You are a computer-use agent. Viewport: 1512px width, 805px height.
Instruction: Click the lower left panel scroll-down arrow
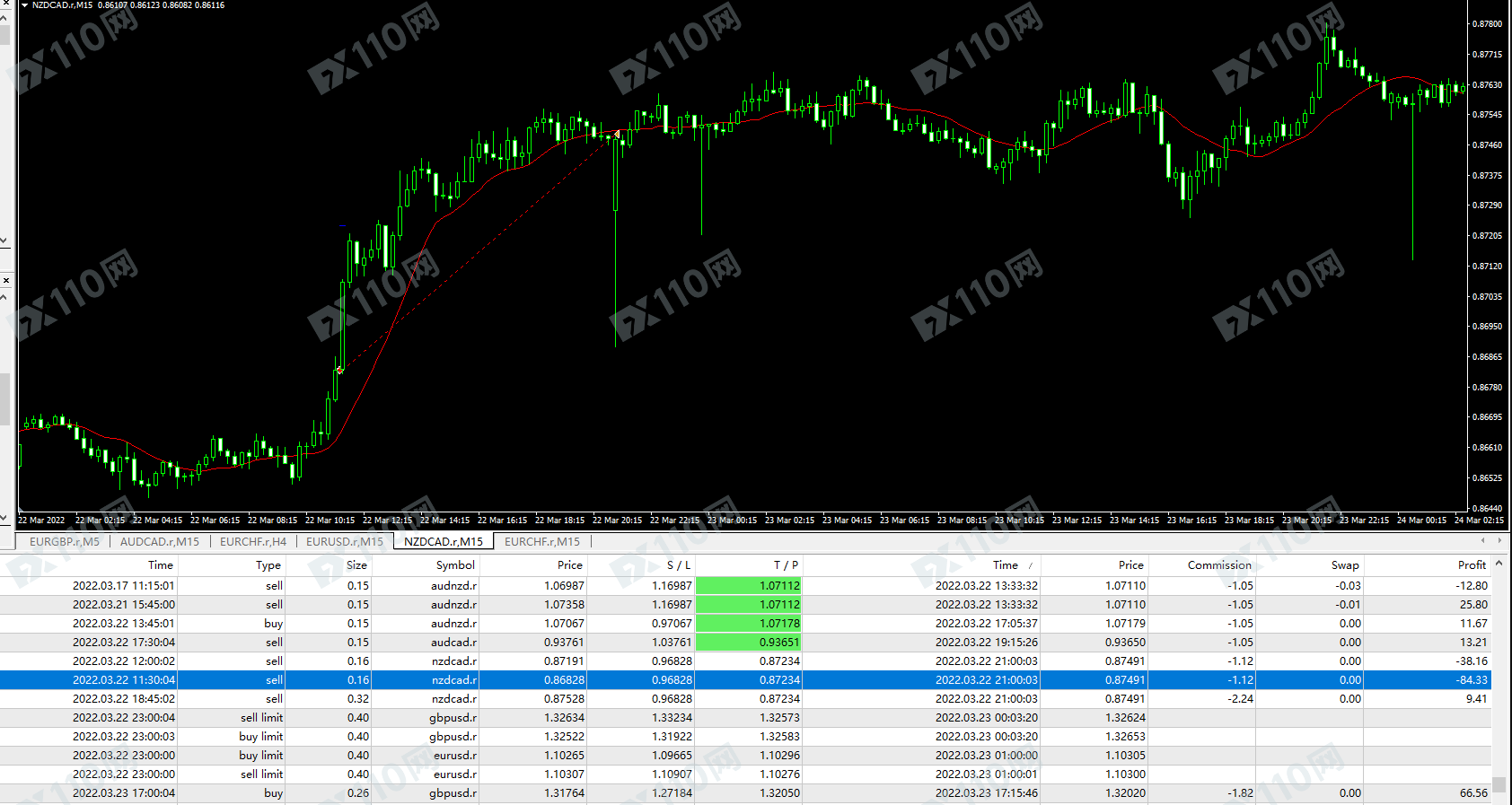pos(4,518)
